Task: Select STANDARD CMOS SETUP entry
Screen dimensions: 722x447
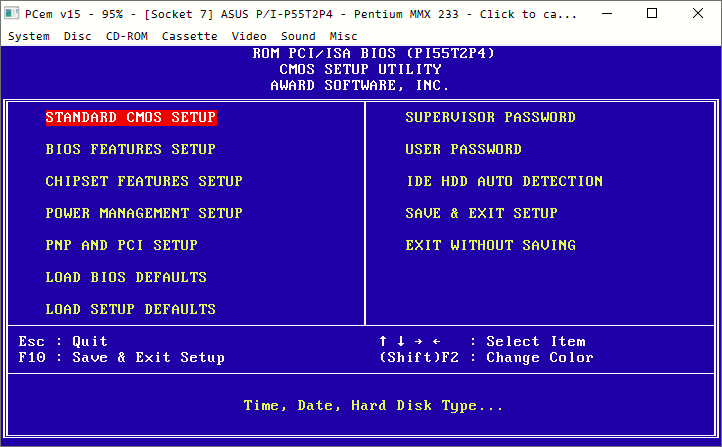Action: [131, 117]
